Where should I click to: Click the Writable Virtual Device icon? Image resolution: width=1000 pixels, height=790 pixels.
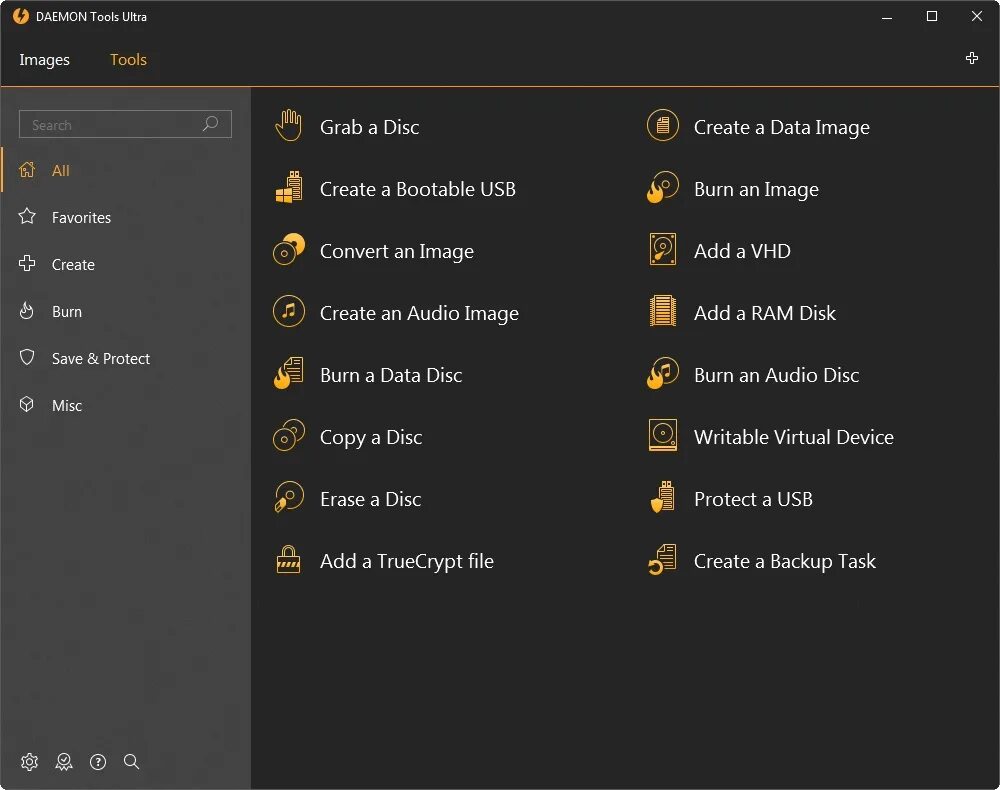point(663,435)
